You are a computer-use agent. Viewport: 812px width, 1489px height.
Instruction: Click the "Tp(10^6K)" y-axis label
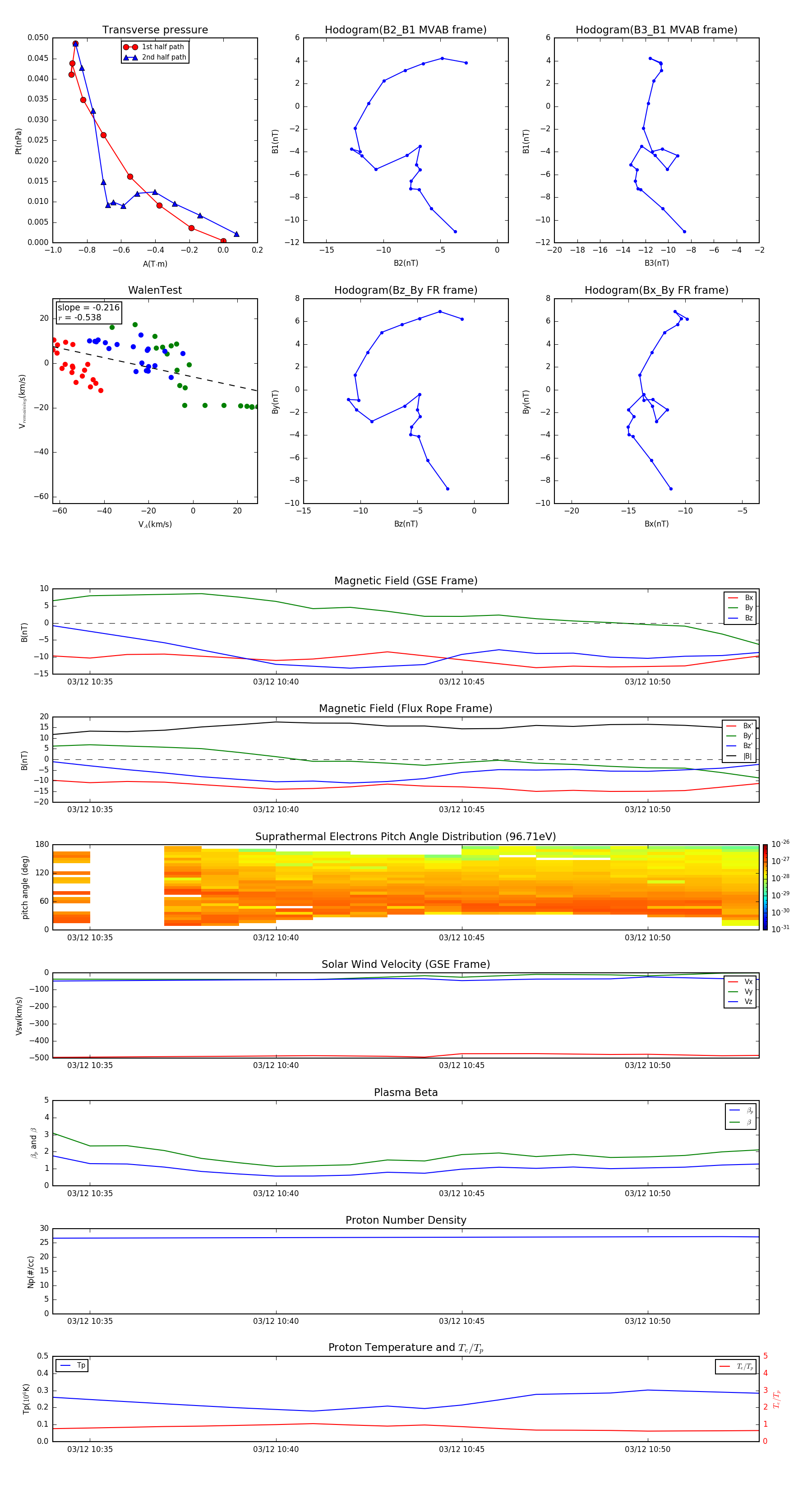(x=26, y=1399)
